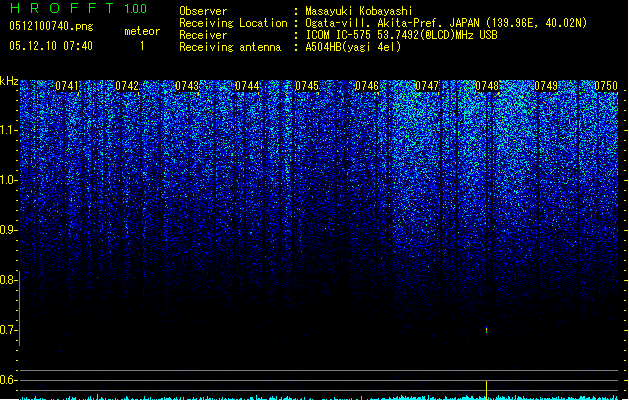Click the 0747 time marker

(427, 86)
